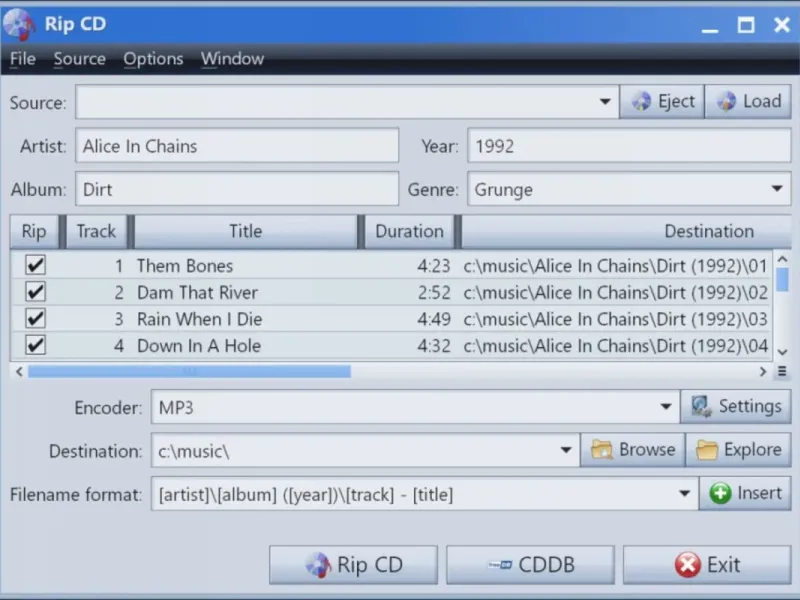
Task: Open the Encoder dropdown showing MP3
Action: (665, 407)
